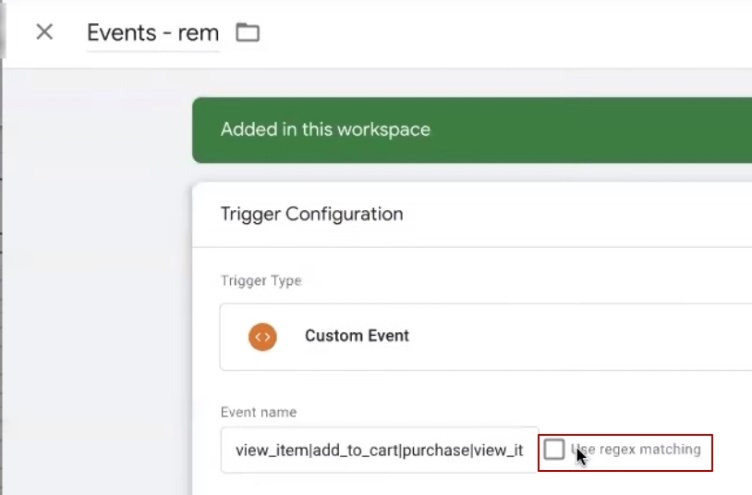This screenshot has width=752, height=495.
Task: Click the 'Event name' label
Action: point(258,412)
